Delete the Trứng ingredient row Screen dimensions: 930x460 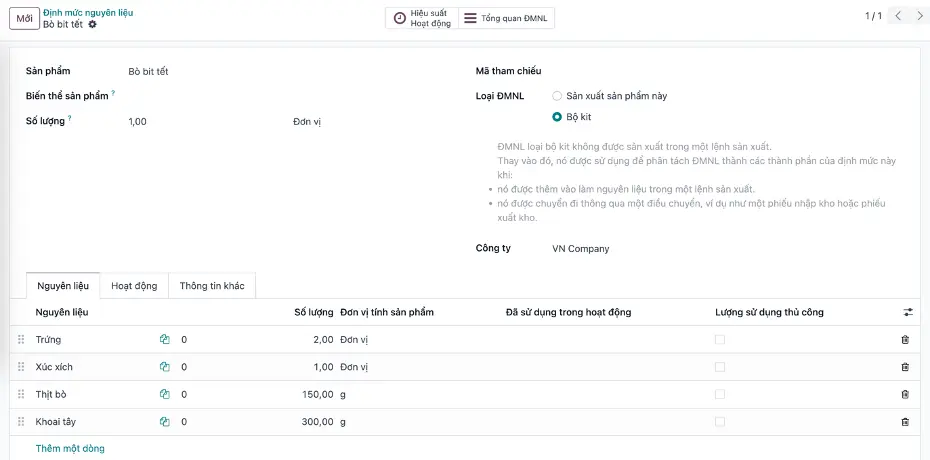coord(905,340)
